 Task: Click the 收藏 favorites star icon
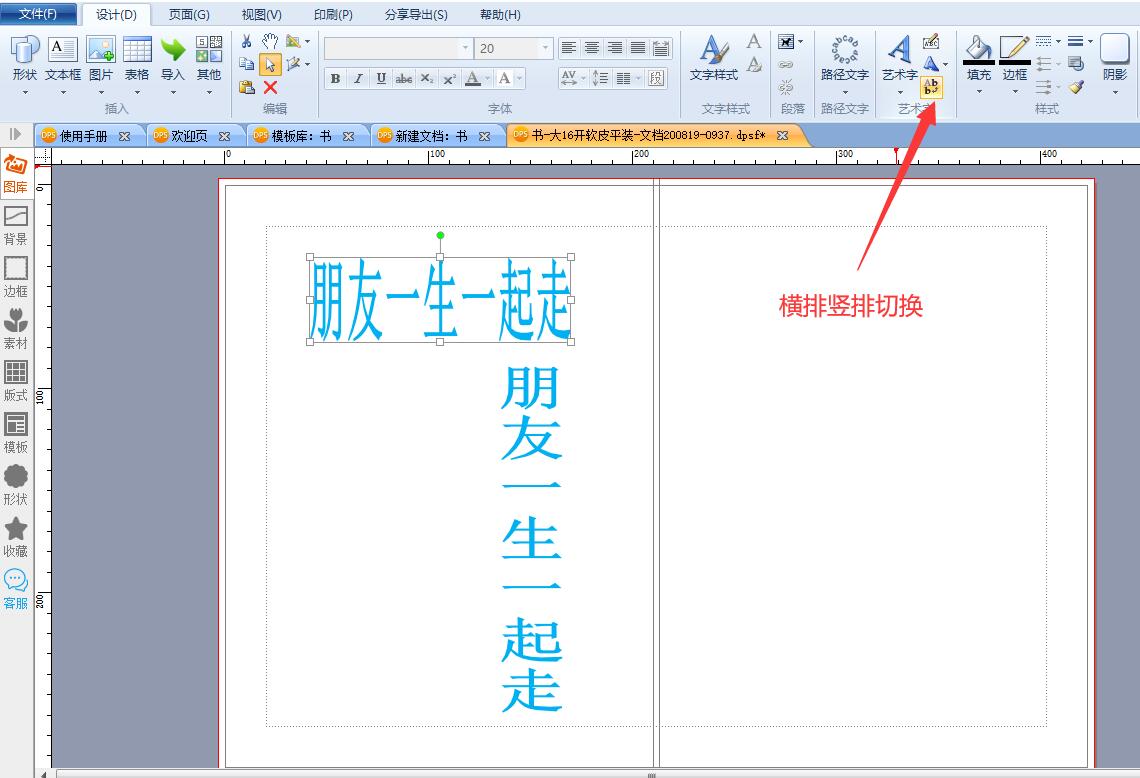(x=15, y=537)
